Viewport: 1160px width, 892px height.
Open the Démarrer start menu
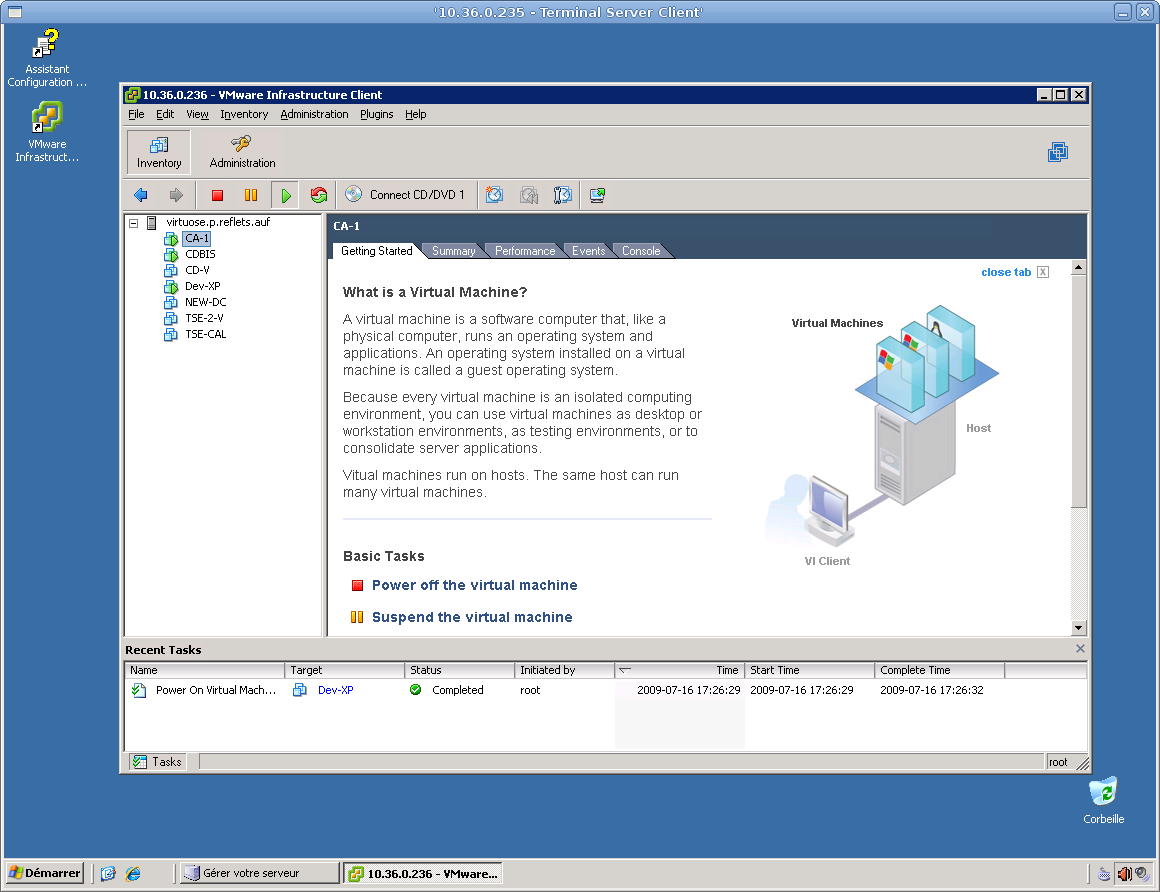coord(44,874)
